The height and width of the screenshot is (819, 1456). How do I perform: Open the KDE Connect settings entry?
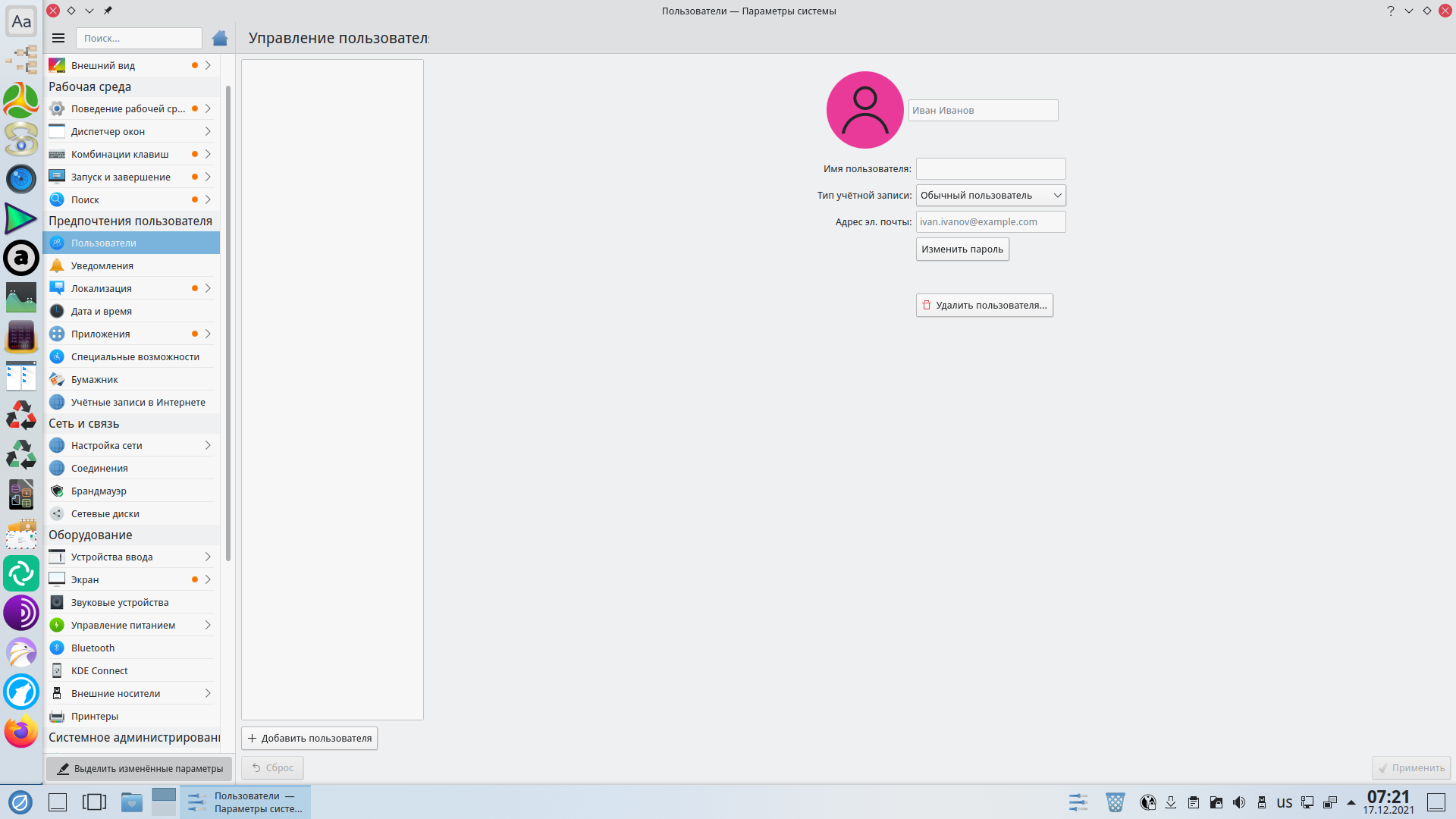pos(99,670)
